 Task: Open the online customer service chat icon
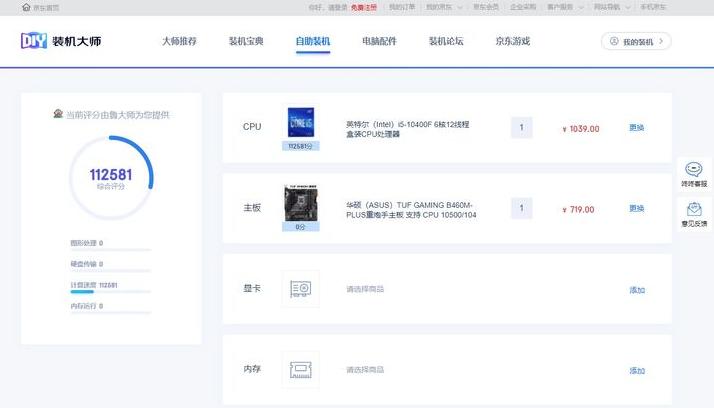point(694,169)
